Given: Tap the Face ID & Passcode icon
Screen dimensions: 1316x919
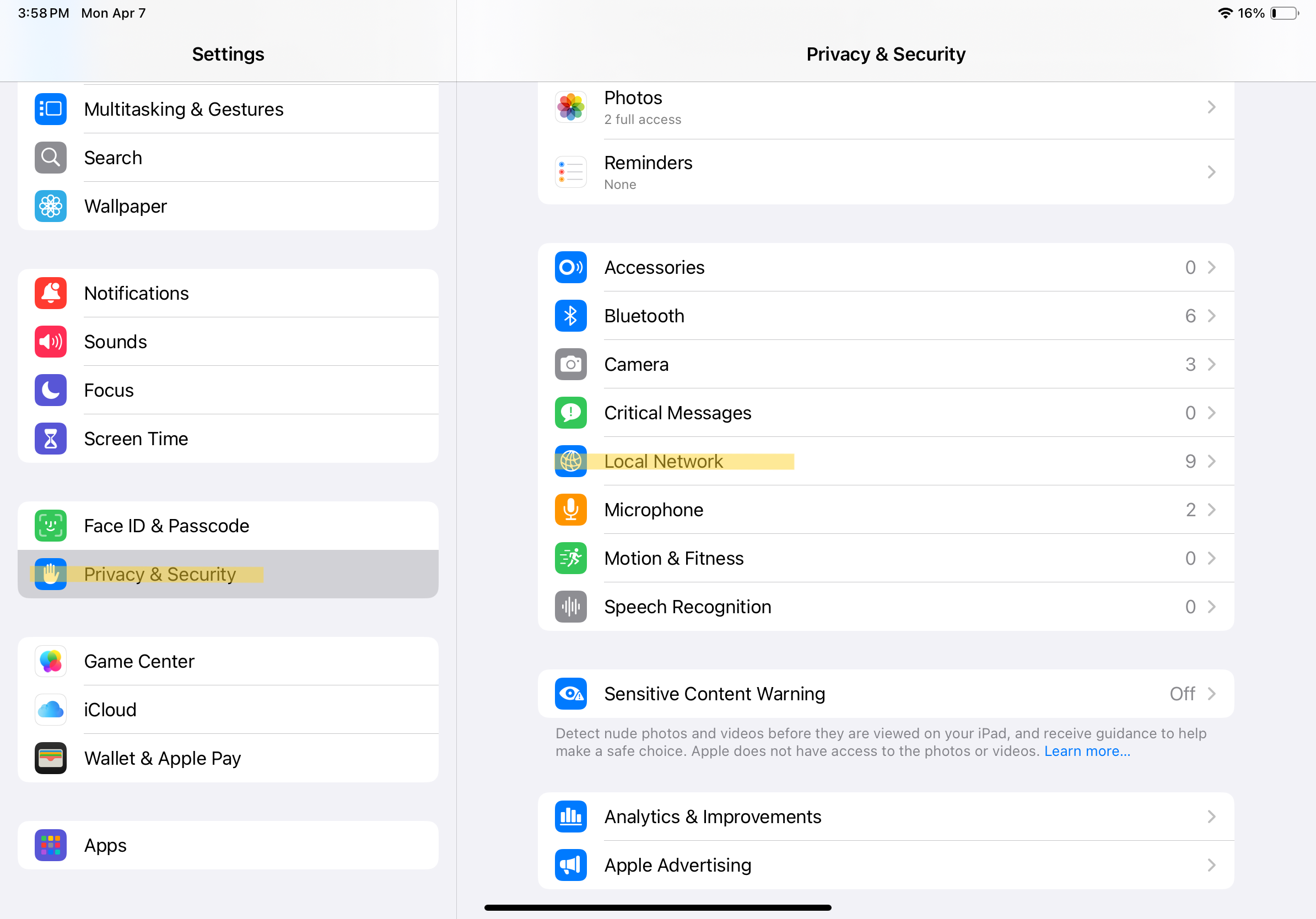Looking at the screenshot, I should tap(51, 526).
